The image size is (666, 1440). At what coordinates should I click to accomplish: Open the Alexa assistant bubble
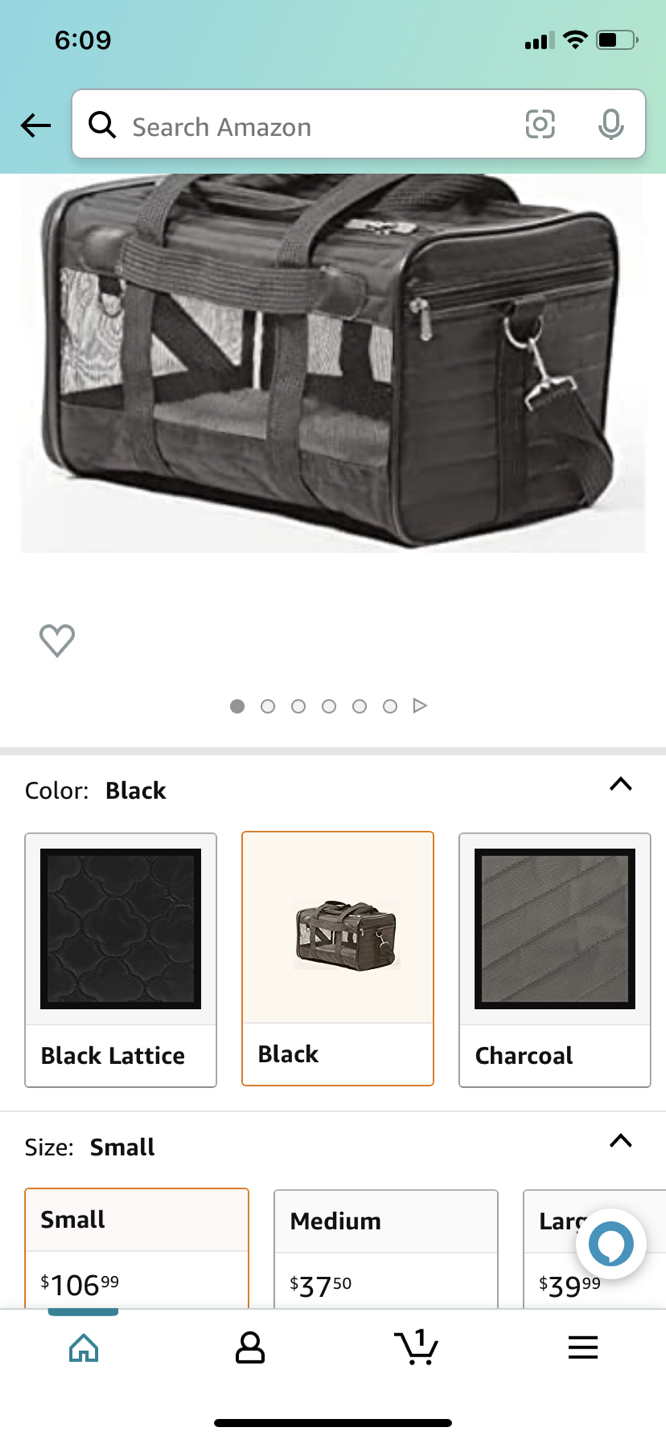[x=611, y=1245]
